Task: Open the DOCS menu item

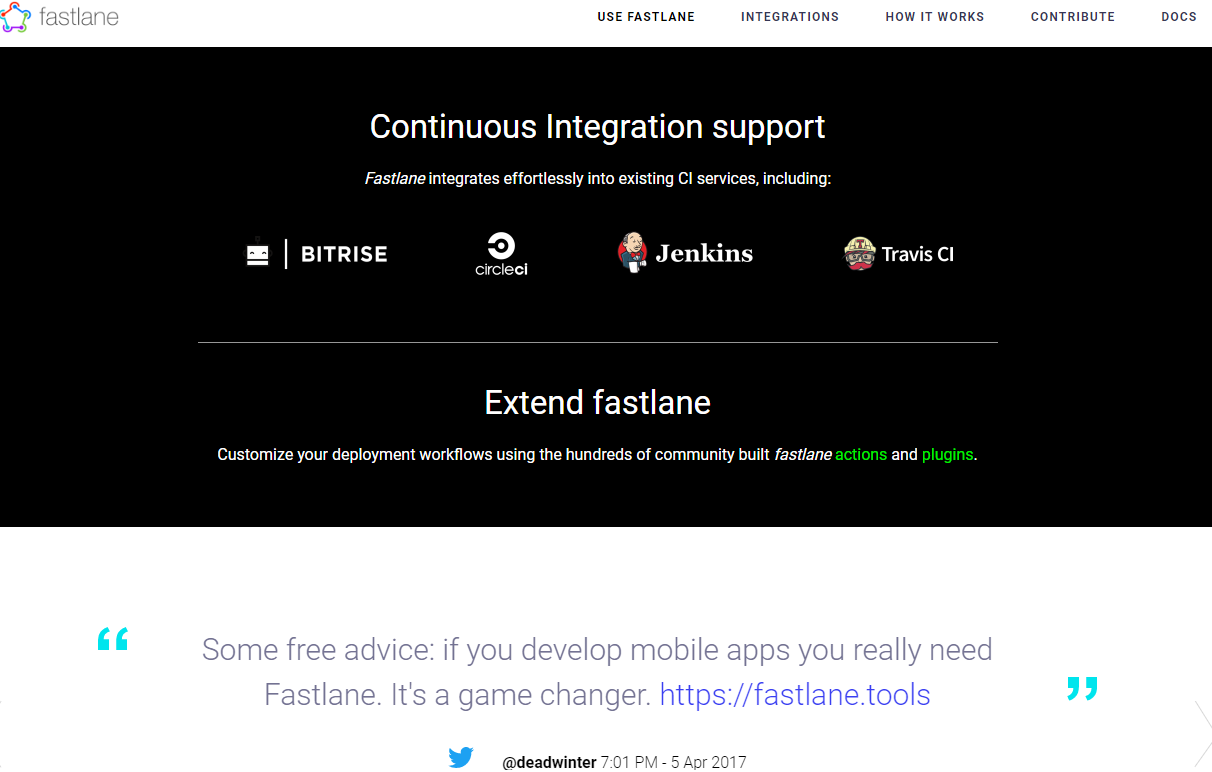Action: [1179, 17]
